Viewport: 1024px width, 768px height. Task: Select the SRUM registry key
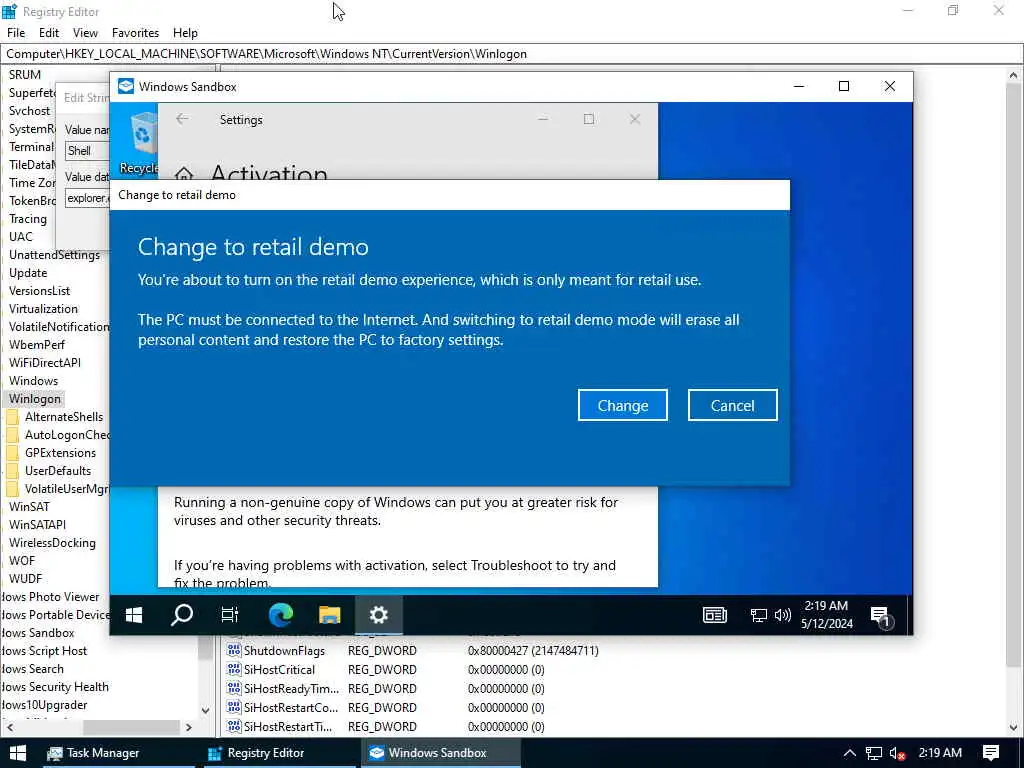[25, 74]
